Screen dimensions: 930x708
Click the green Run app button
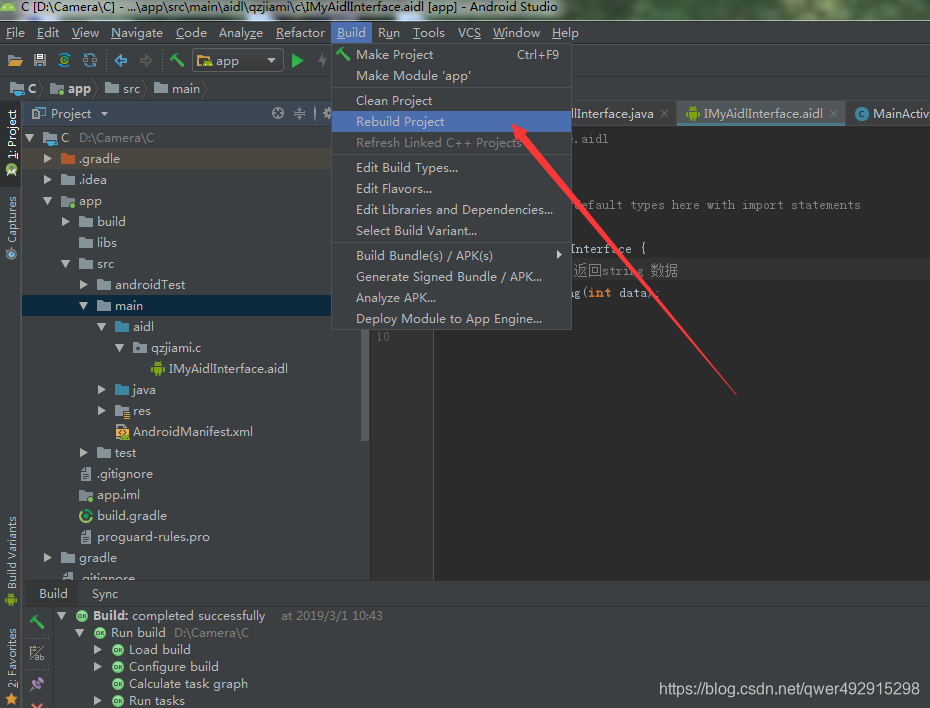click(298, 60)
